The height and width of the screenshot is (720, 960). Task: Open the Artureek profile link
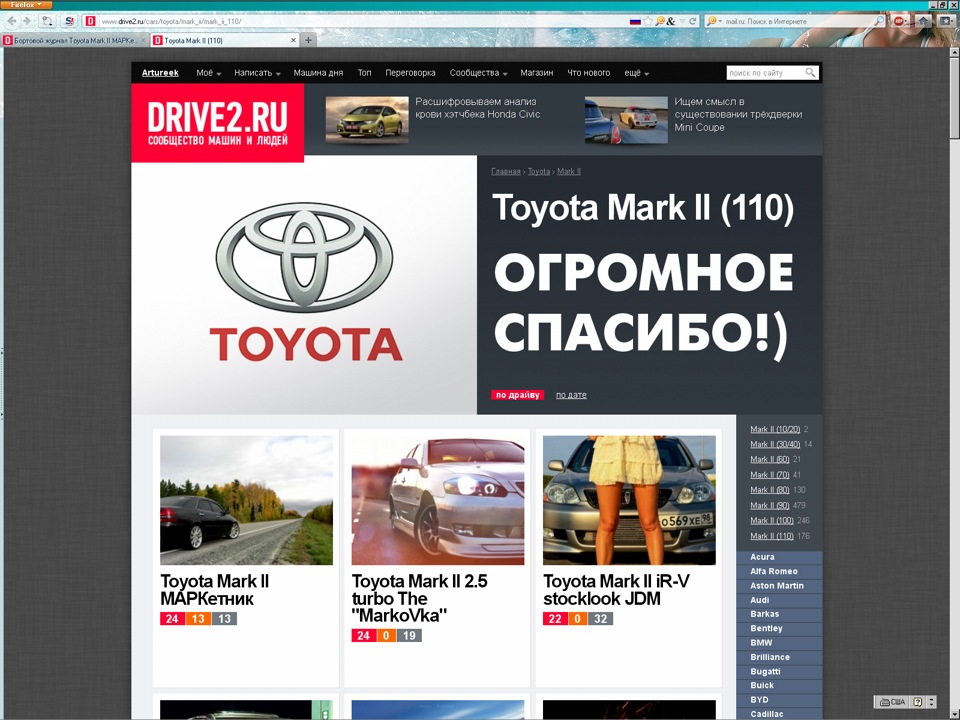pos(160,73)
